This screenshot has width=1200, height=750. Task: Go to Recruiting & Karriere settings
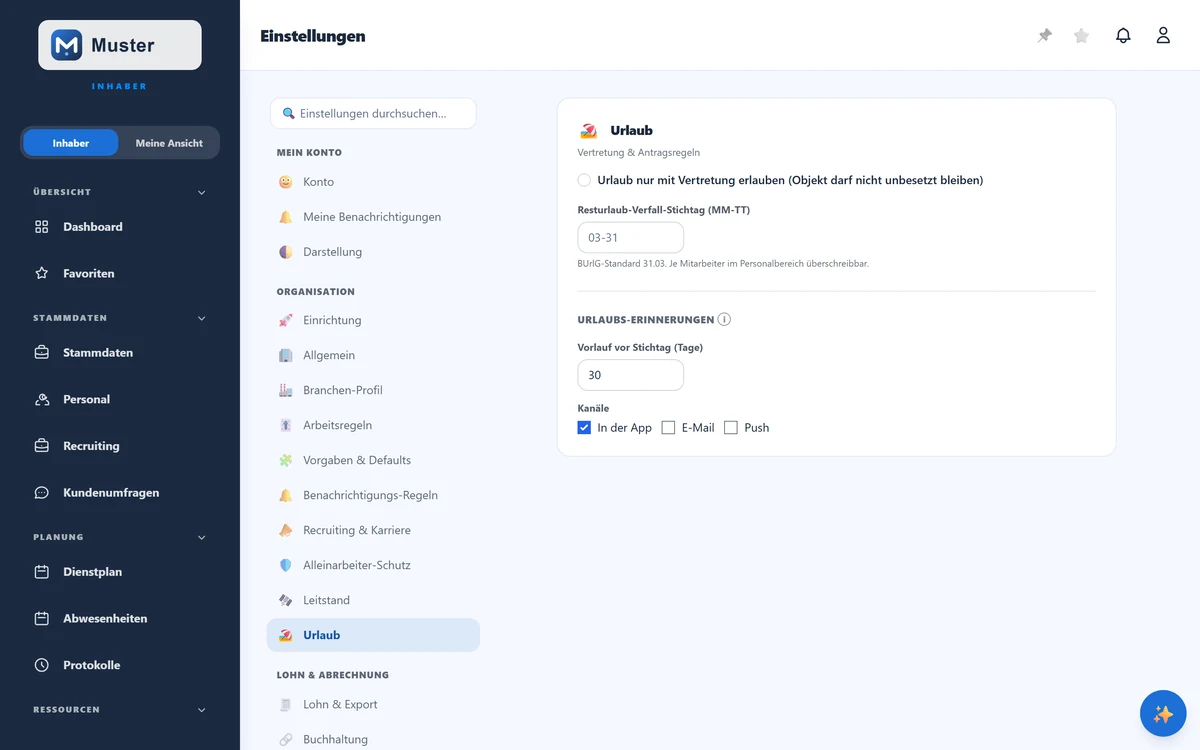pyautogui.click(x=373, y=530)
